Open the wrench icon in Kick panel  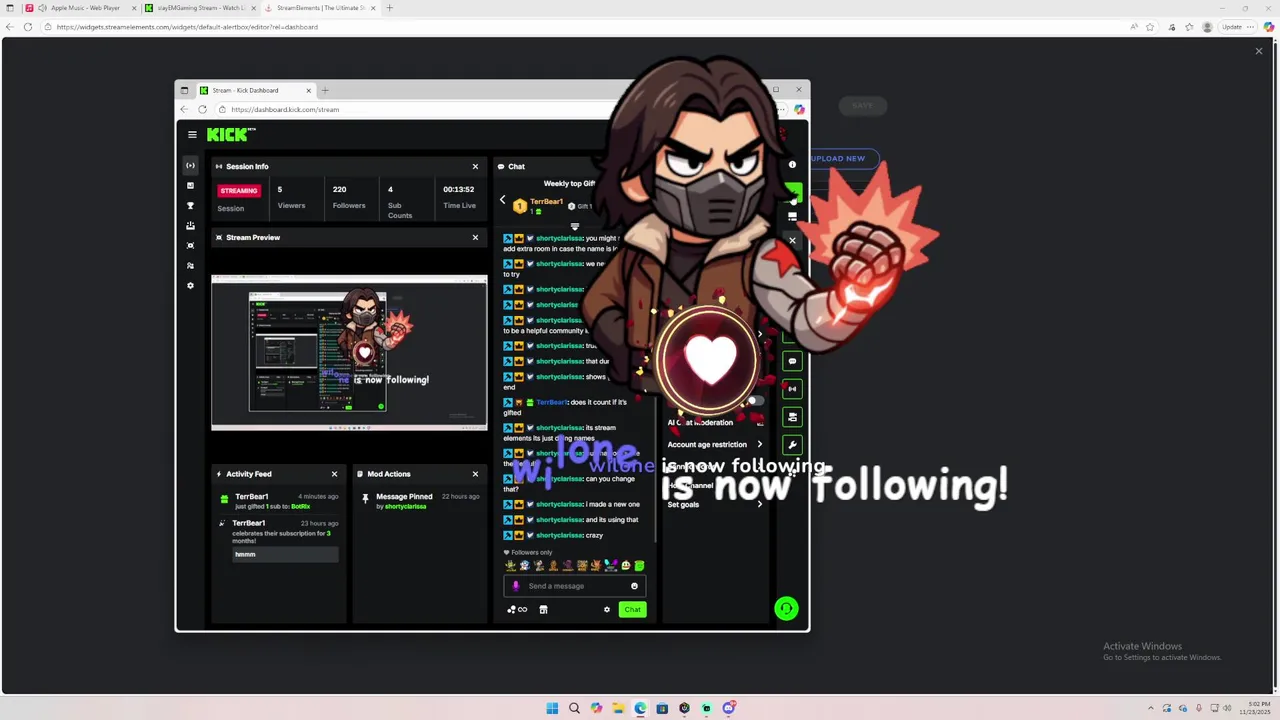click(x=792, y=445)
